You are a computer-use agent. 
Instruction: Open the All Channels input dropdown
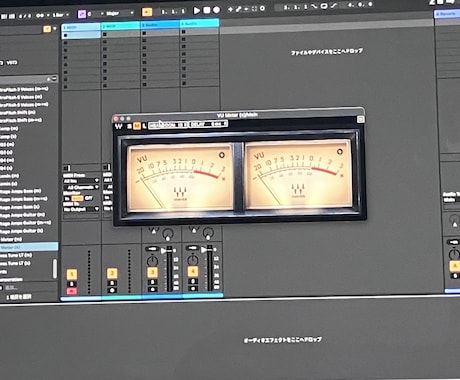click(x=81, y=187)
